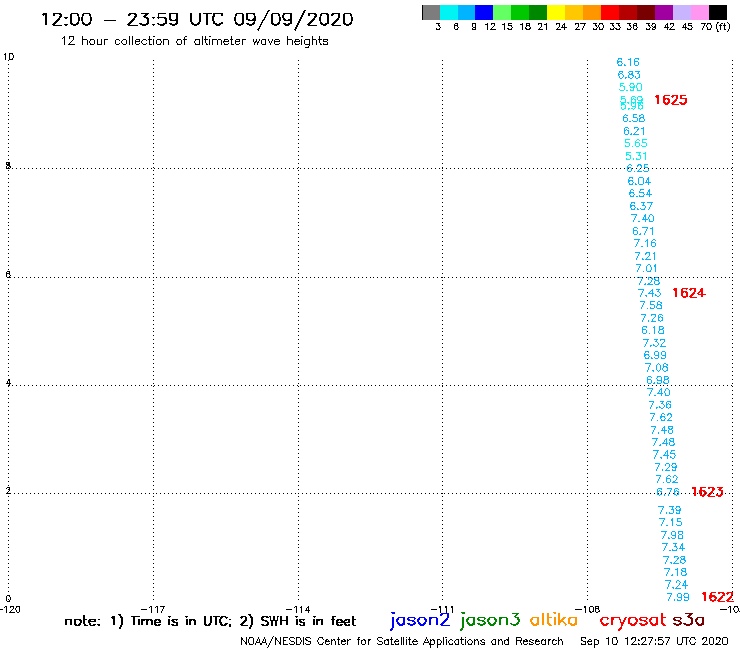Viewport: 740px width, 650px height.
Task: Click the 6.54 wave height value
Action: pyautogui.click(x=640, y=194)
